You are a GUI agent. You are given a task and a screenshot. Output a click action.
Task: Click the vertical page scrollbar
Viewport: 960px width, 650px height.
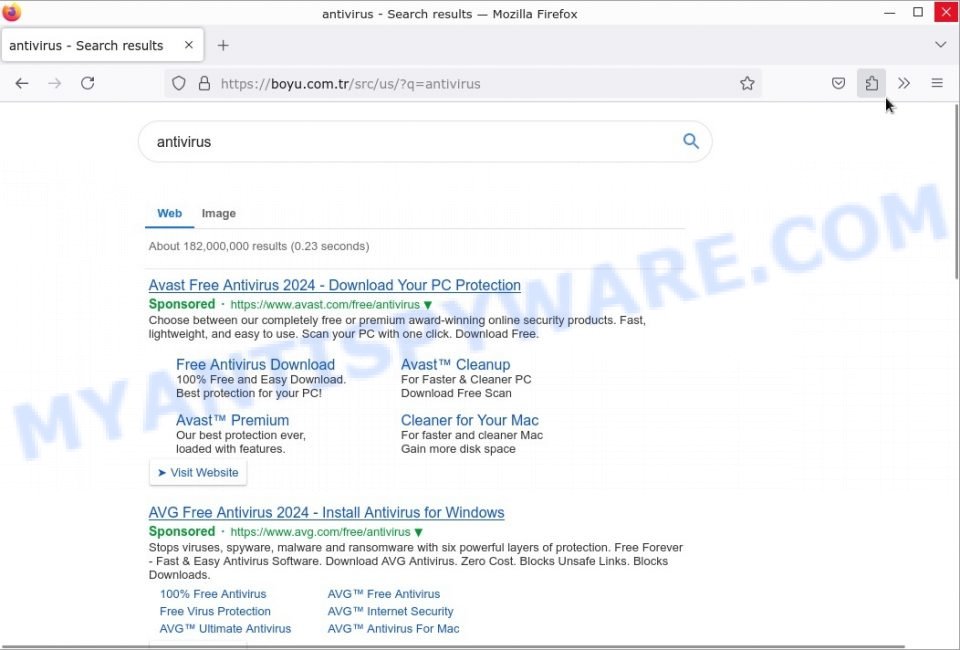pos(956,192)
